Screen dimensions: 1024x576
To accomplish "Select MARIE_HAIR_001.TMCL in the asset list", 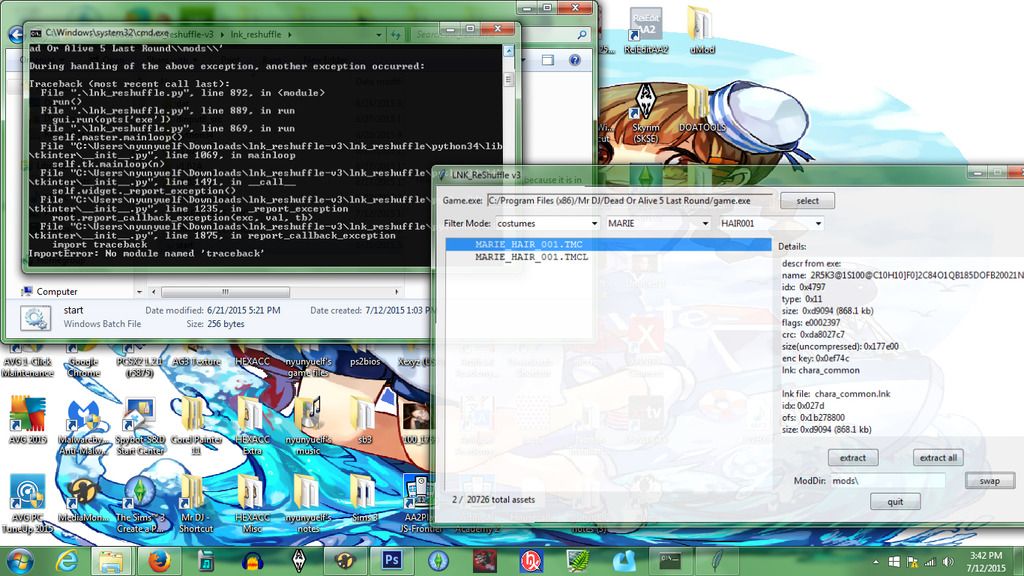I will click(x=532, y=257).
